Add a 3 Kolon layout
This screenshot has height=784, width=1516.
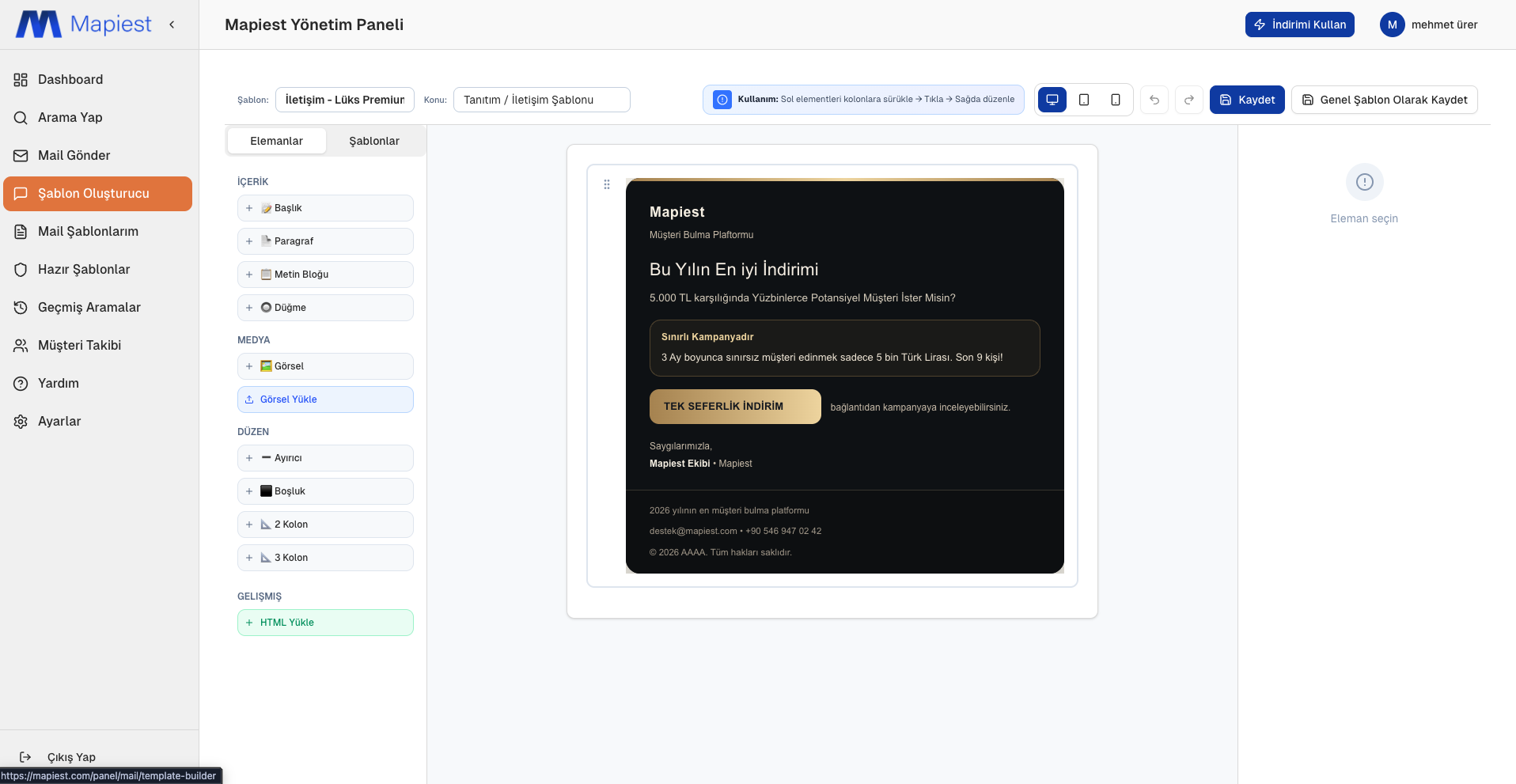coord(325,558)
